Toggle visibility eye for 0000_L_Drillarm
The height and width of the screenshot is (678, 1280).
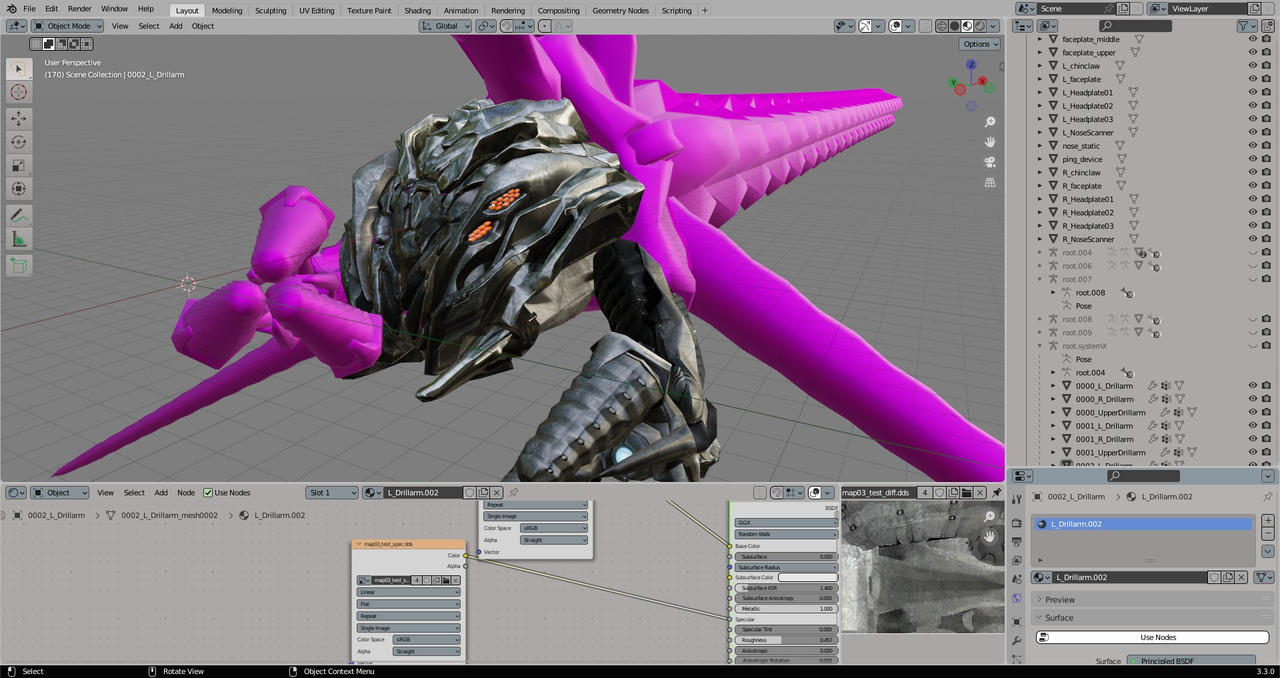point(1252,385)
